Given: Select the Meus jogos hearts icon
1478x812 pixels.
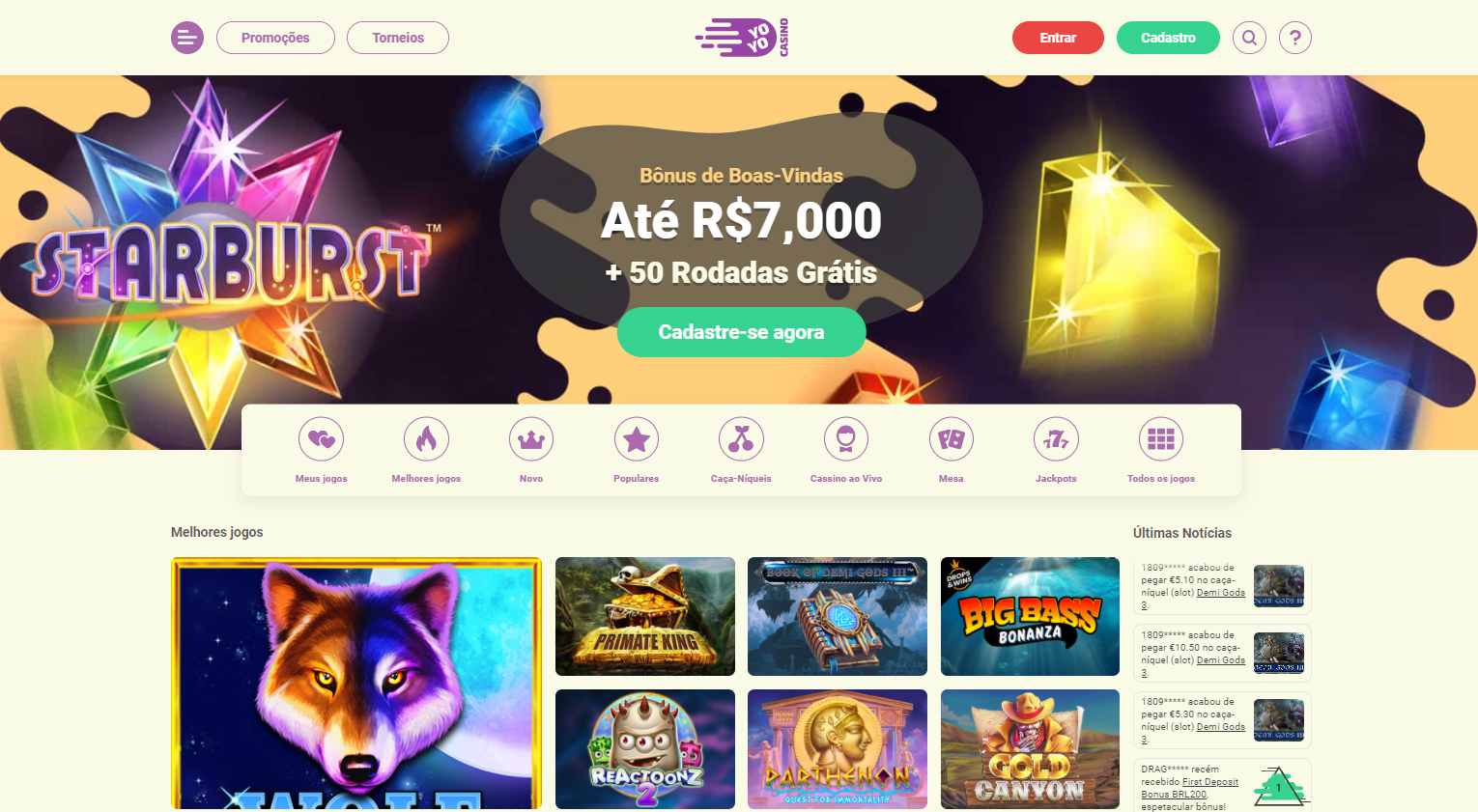Looking at the screenshot, I should 322,439.
